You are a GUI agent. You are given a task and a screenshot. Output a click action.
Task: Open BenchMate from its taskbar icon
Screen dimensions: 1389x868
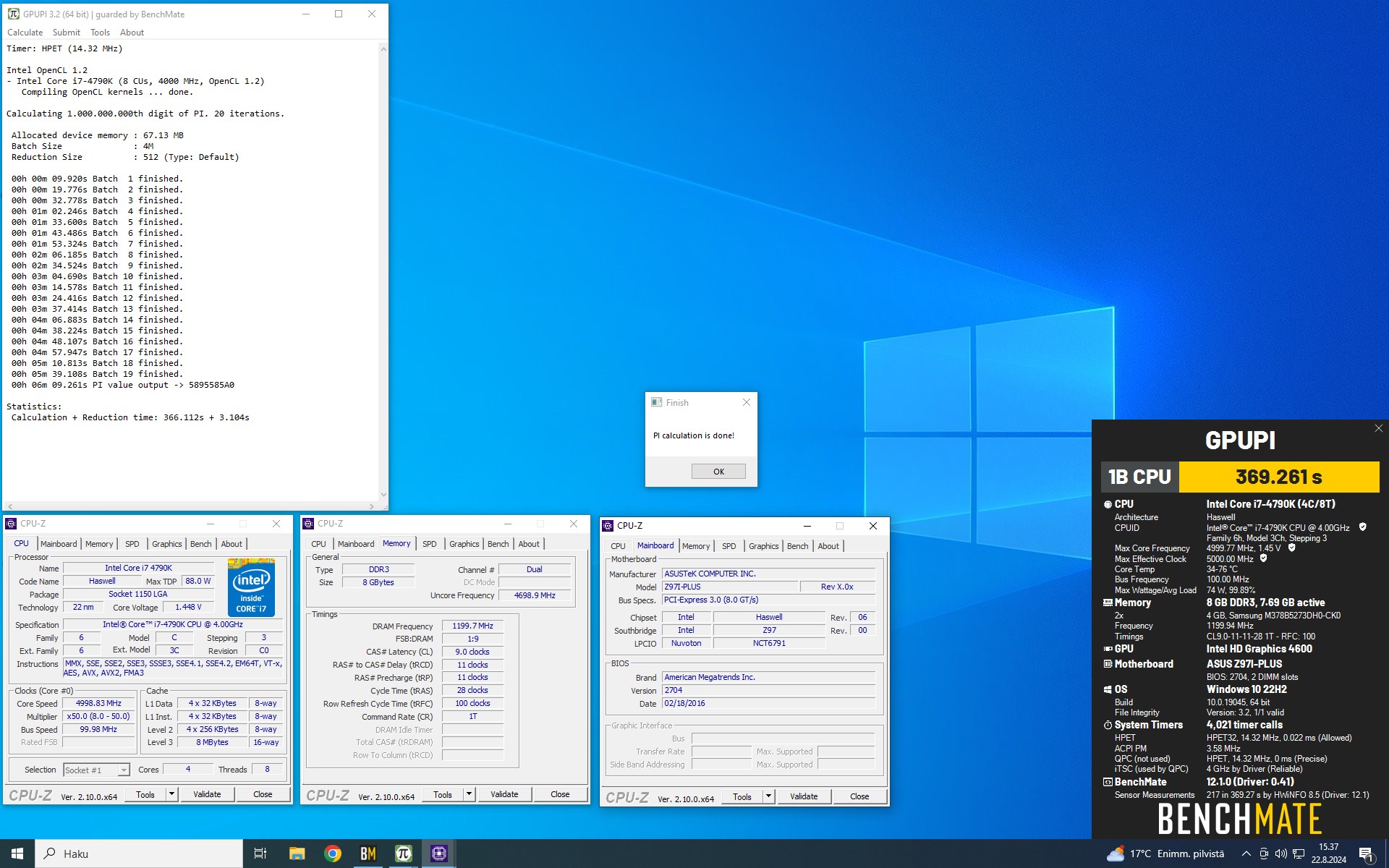point(368,854)
